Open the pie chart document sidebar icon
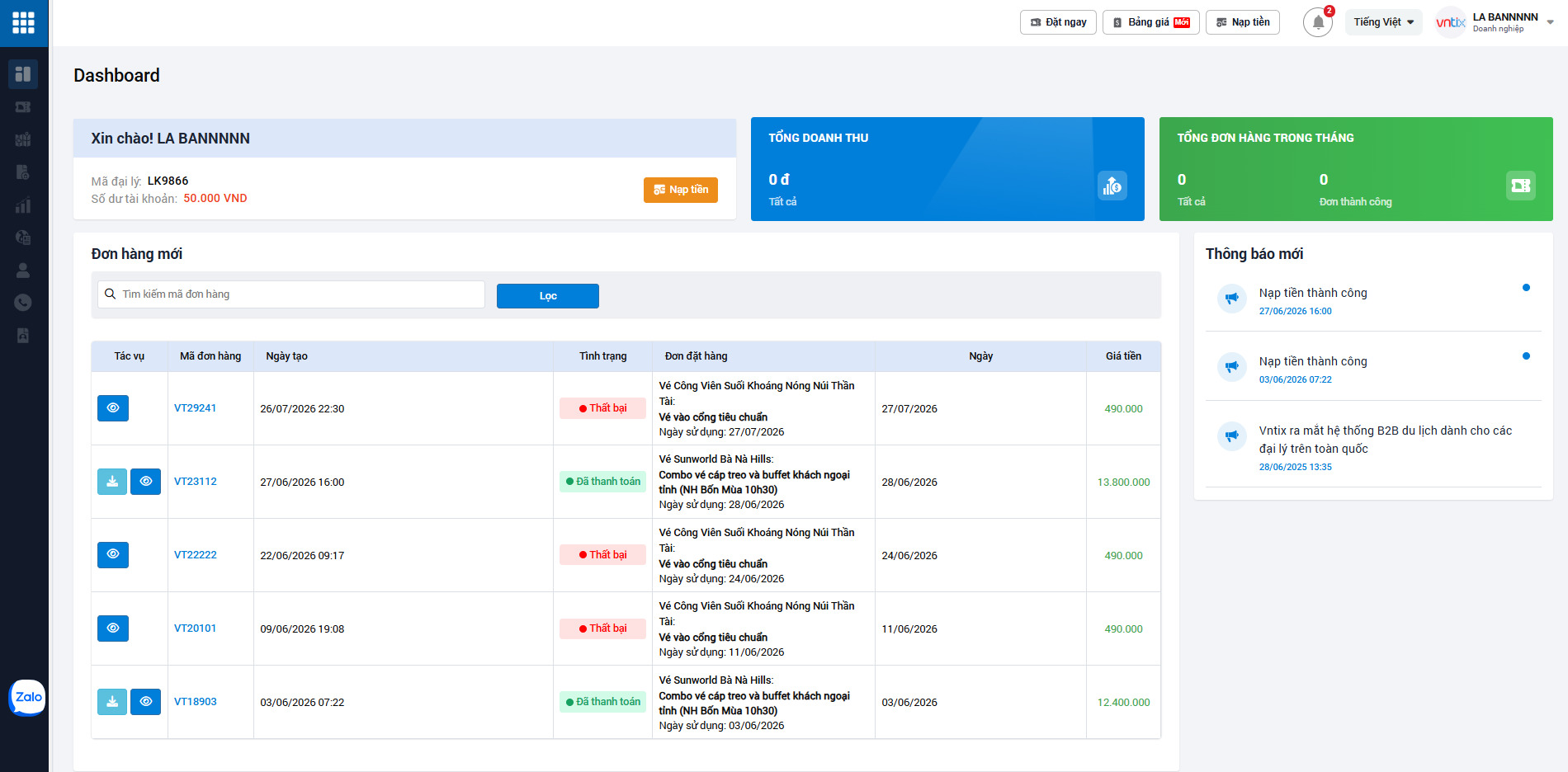 tap(23, 238)
